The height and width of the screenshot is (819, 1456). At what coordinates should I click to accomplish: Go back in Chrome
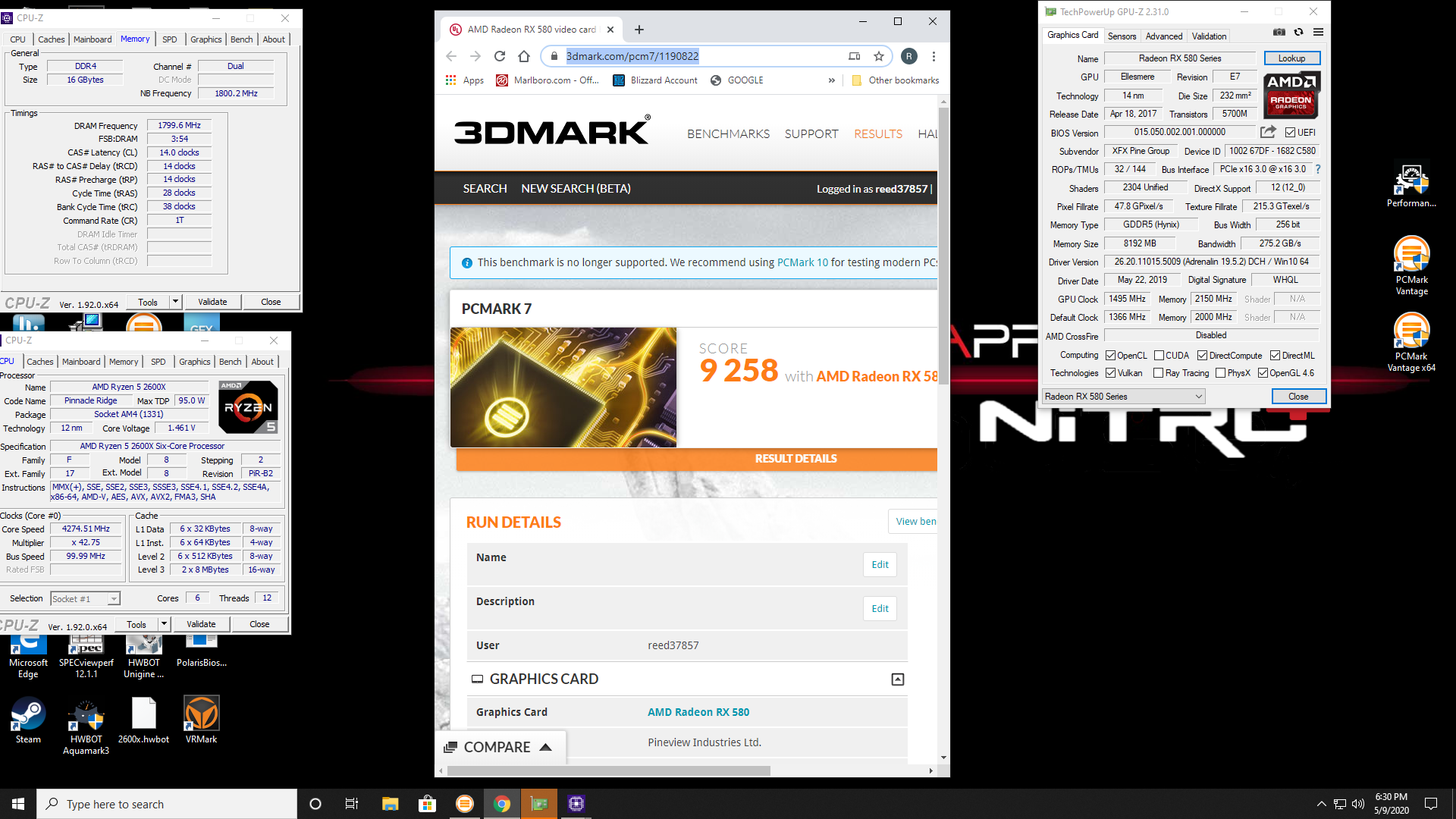pos(451,56)
